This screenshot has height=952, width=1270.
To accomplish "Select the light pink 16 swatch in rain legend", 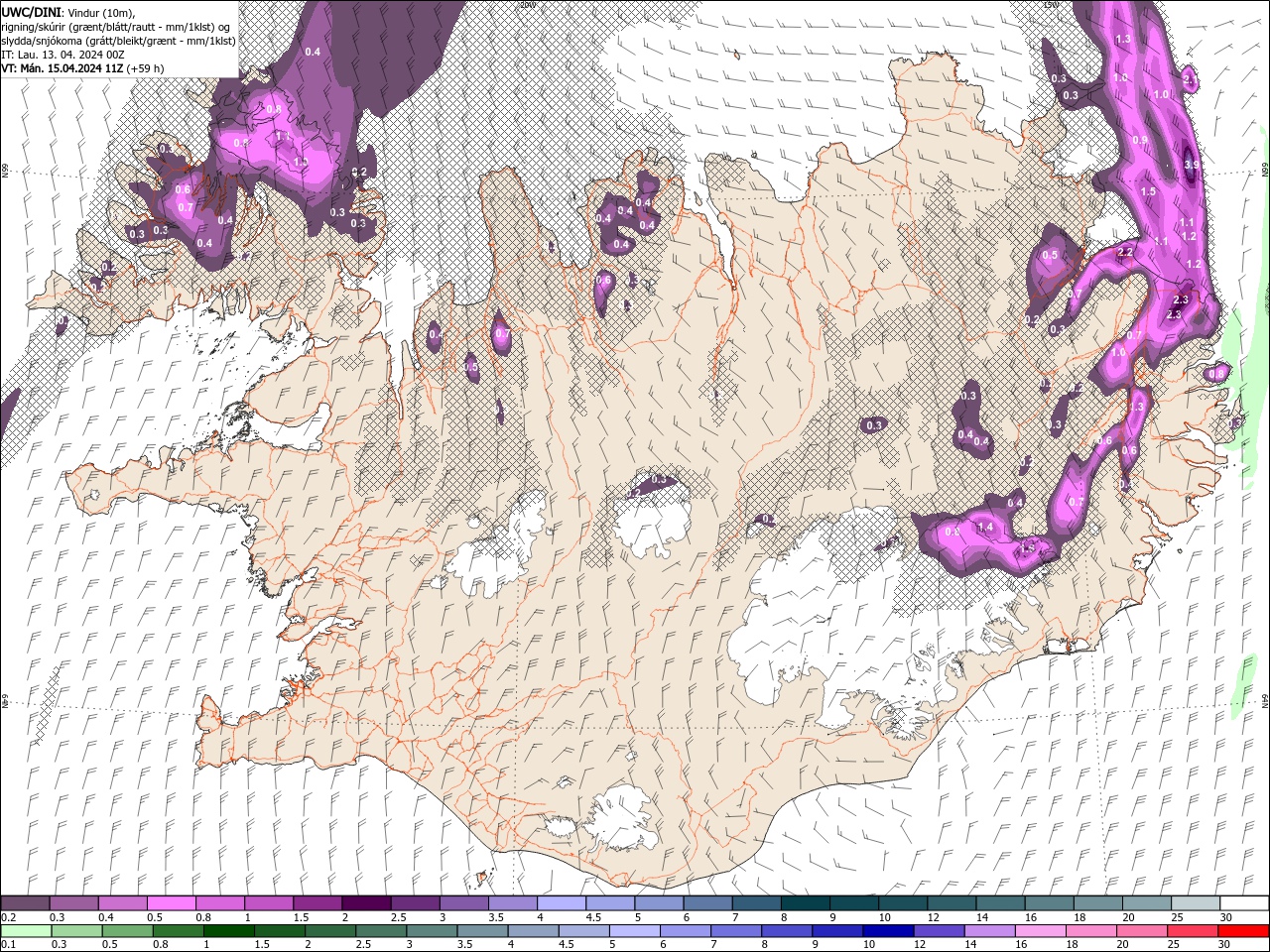I will coord(1042,930).
